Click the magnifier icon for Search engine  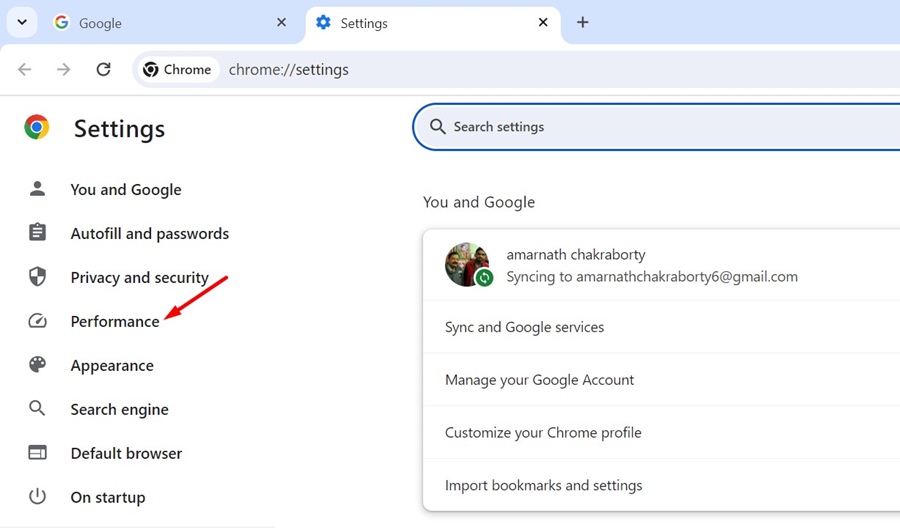37,409
